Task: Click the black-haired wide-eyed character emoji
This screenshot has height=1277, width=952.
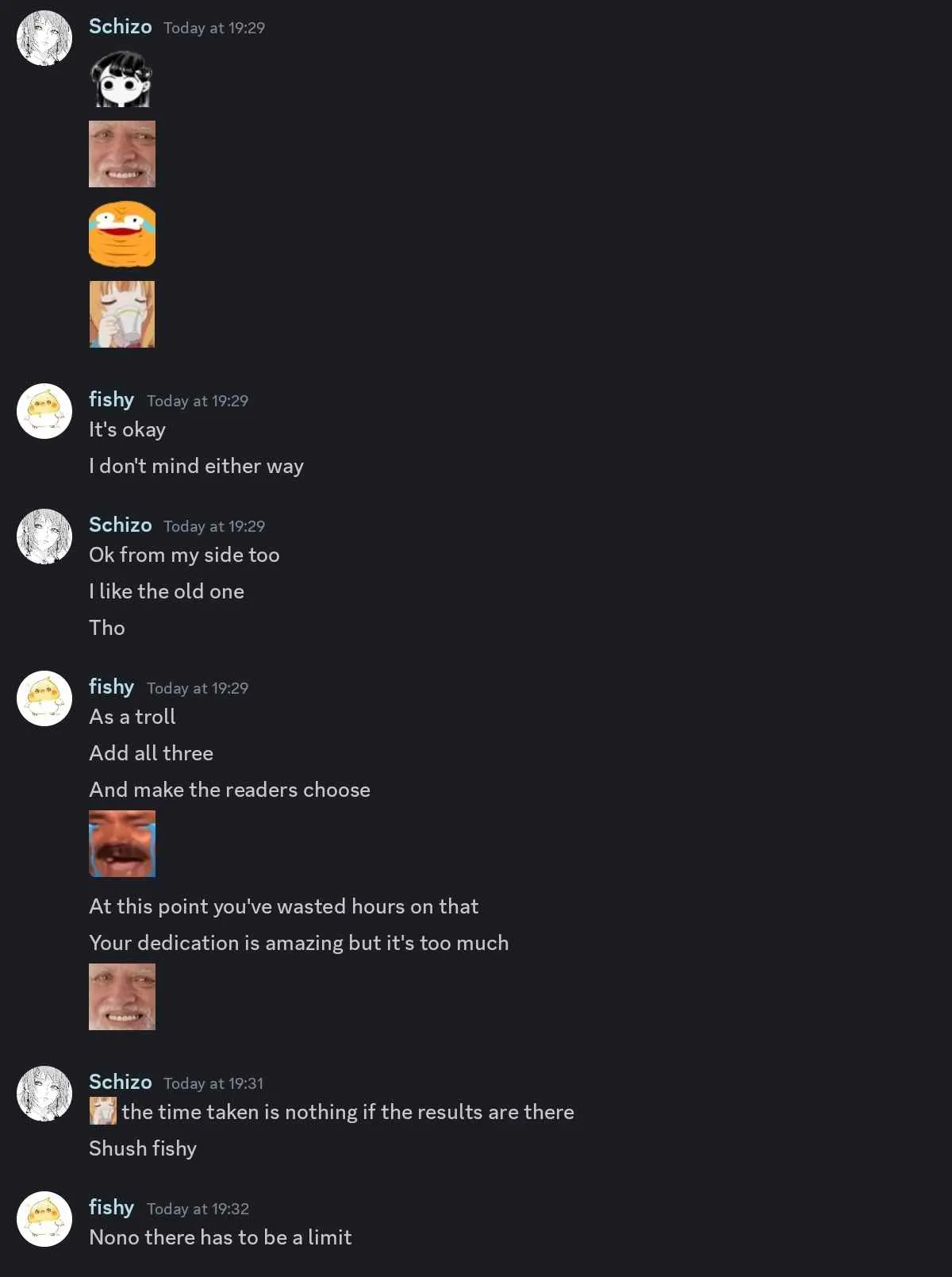Action: tap(121, 79)
